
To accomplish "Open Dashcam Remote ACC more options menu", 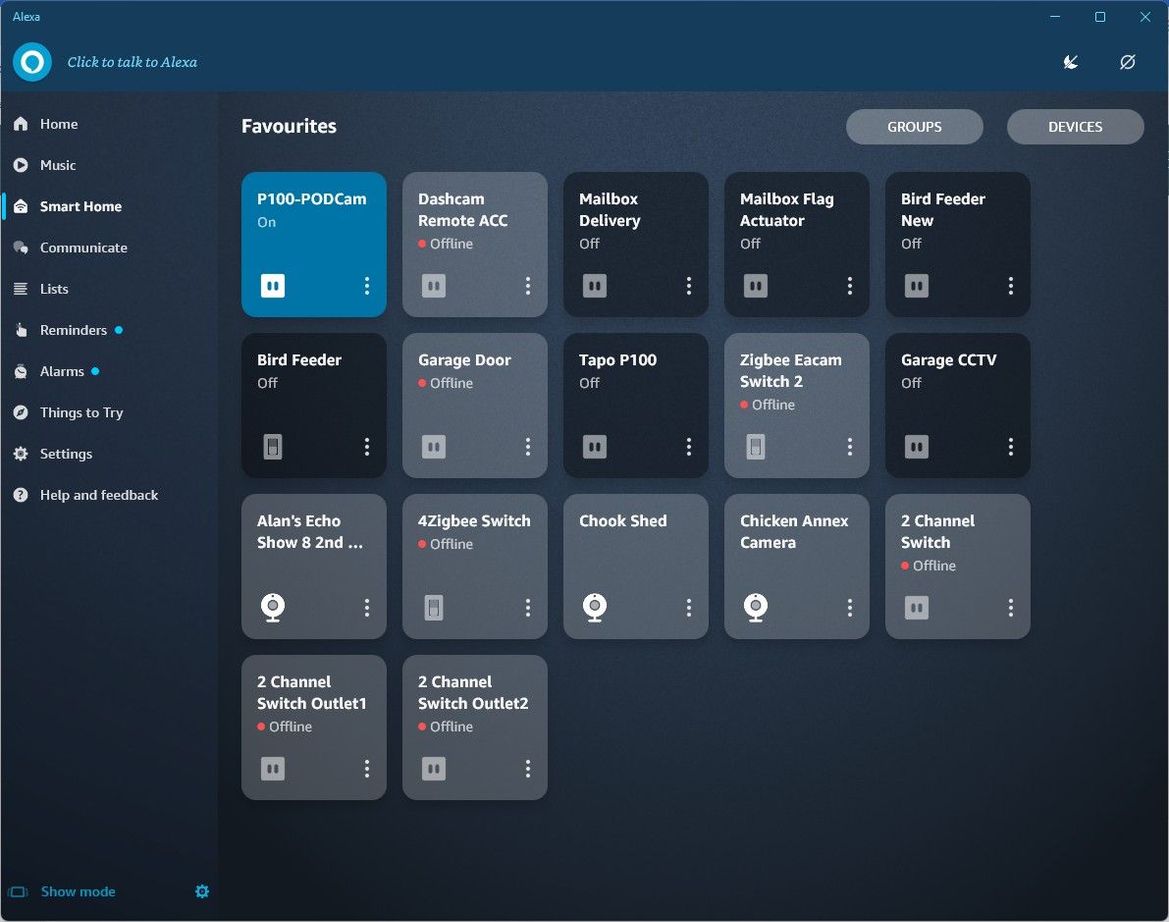I will tap(528, 286).
